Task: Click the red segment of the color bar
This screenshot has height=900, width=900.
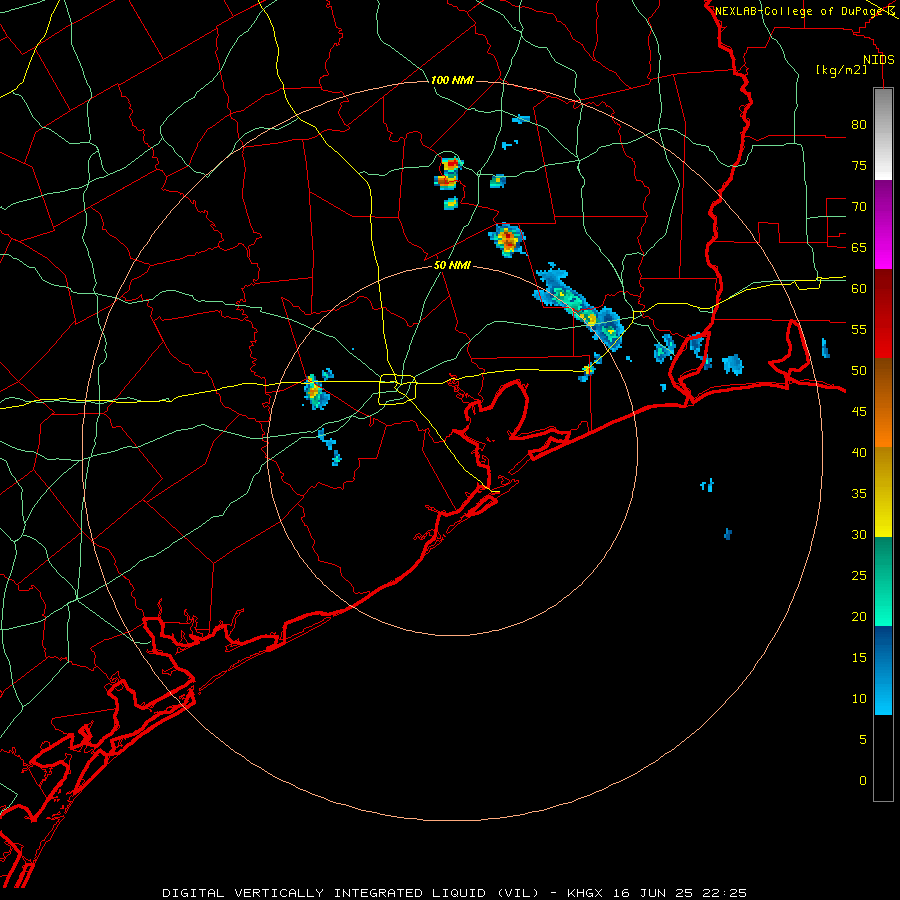Action: [883, 313]
